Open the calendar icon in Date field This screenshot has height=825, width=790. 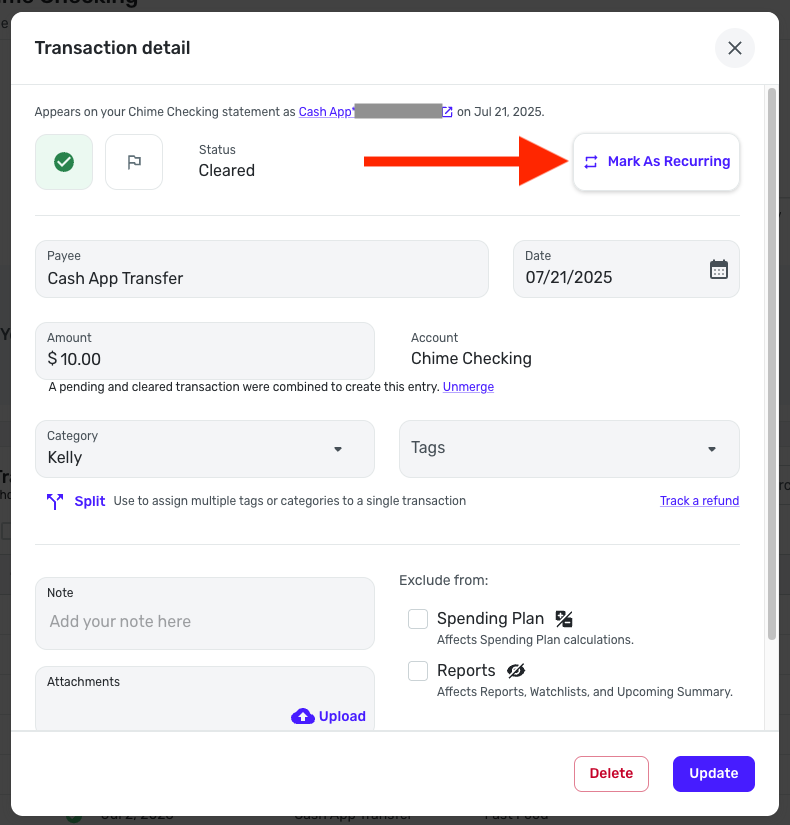[718, 269]
